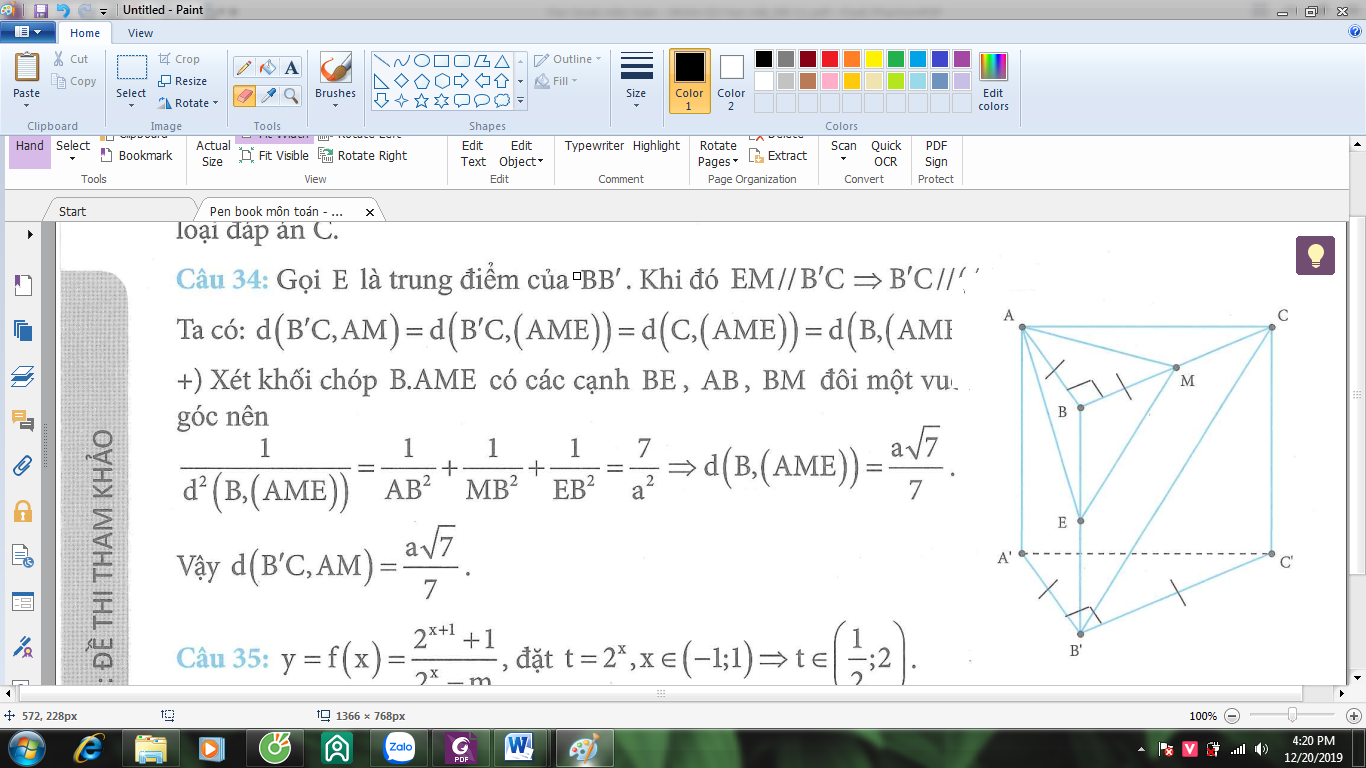Open the Start document tab
Screen dimensions: 1366x768
pos(72,211)
